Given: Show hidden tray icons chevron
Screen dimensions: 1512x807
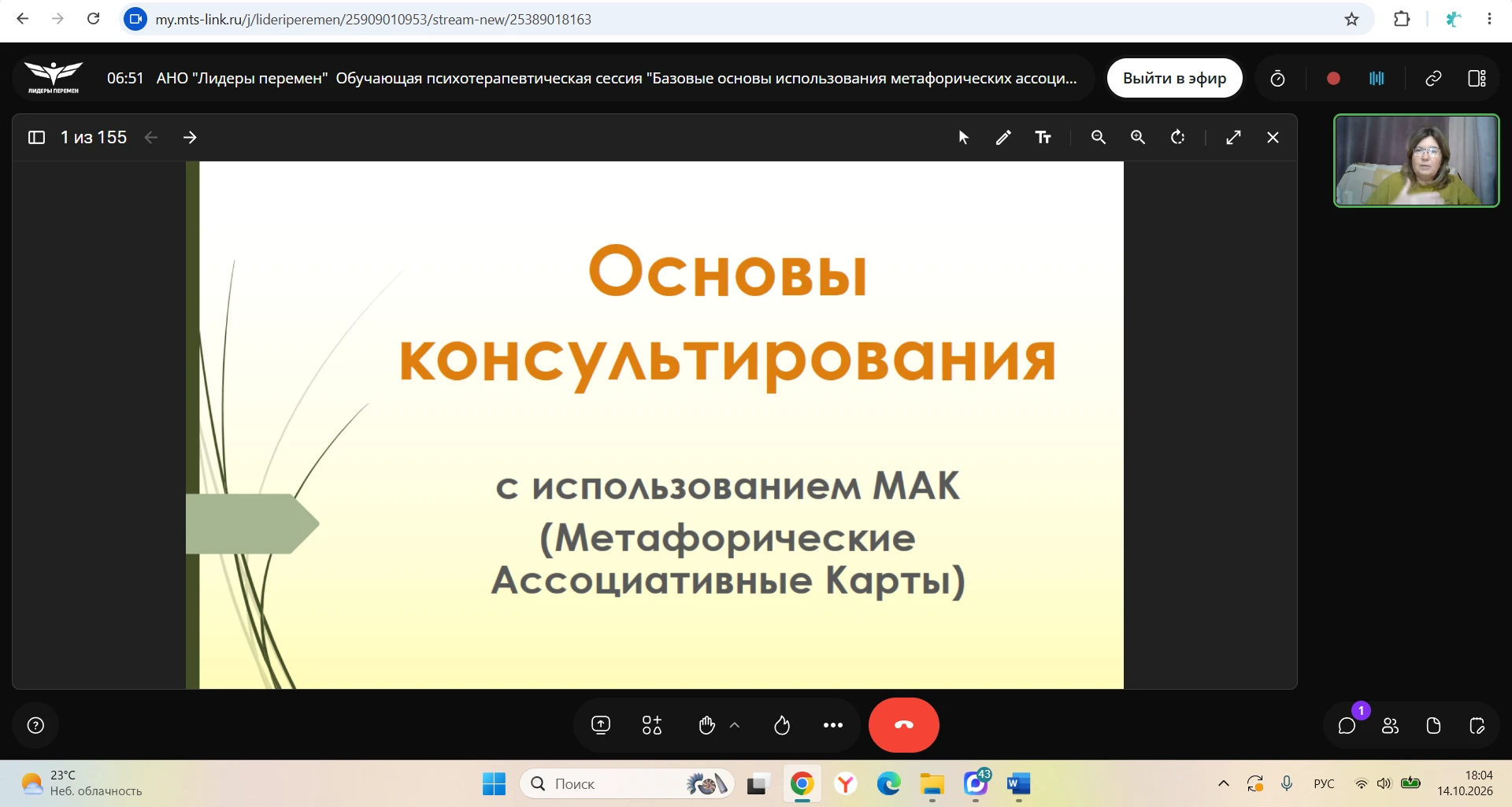Looking at the screenshot, I should 1224,783.
